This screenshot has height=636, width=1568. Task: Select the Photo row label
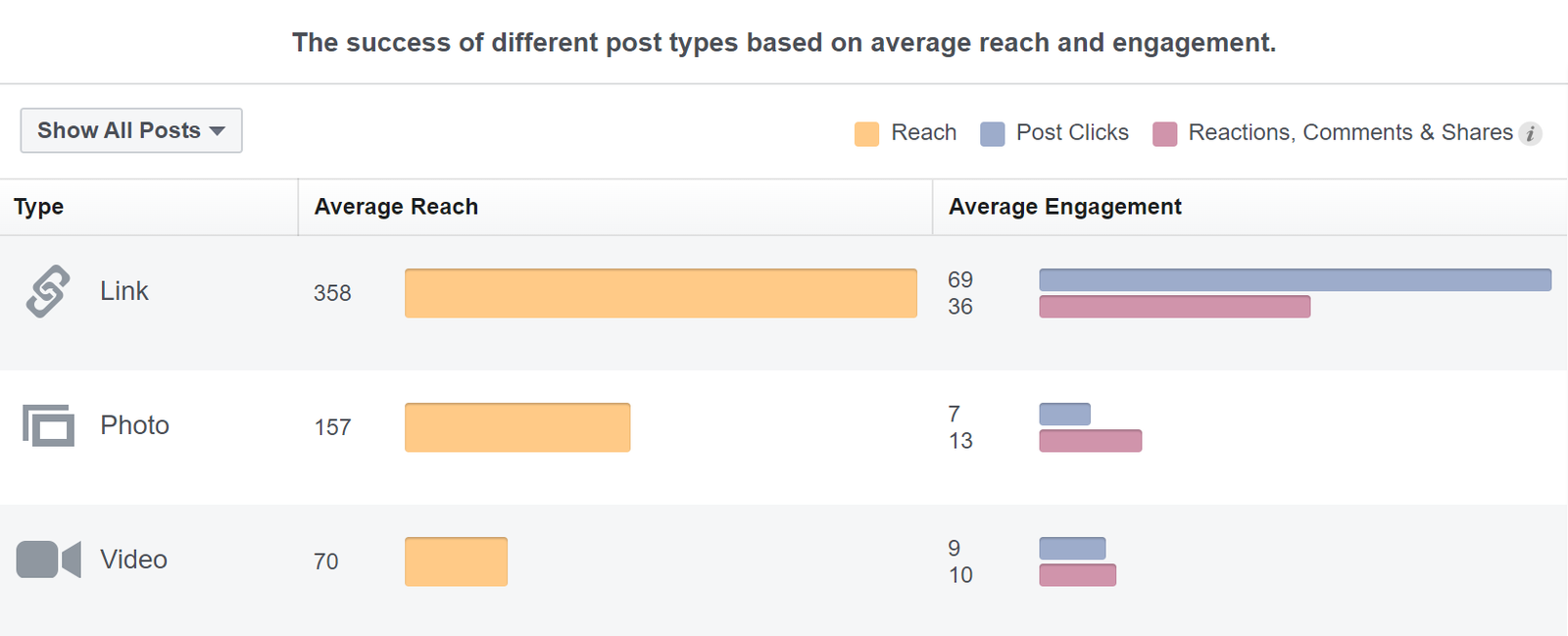point(134,425)
